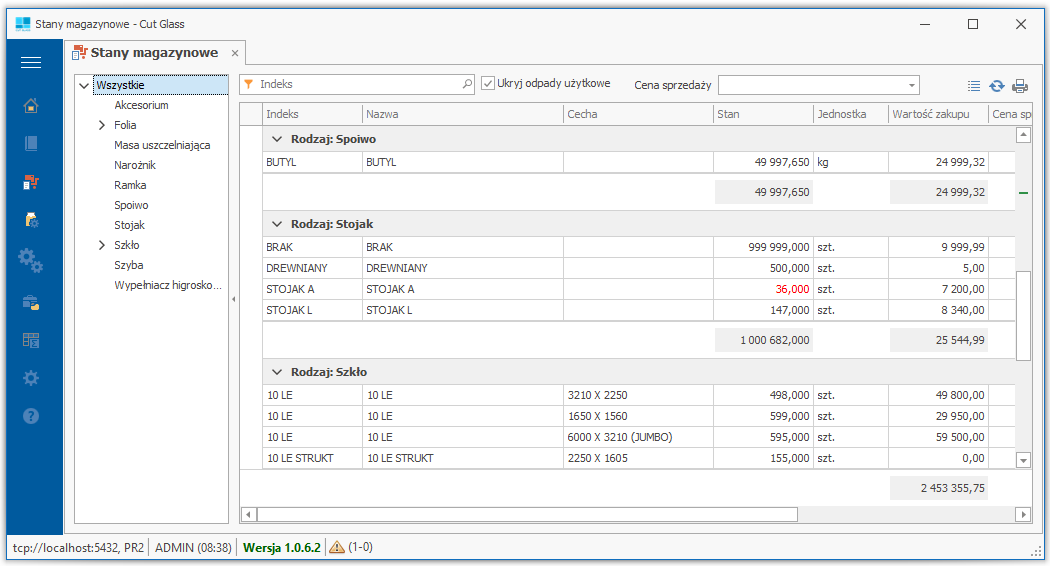1050x566 pixels.
Task: Click the warning triangle in status bar
Action: tap(337, 547)
